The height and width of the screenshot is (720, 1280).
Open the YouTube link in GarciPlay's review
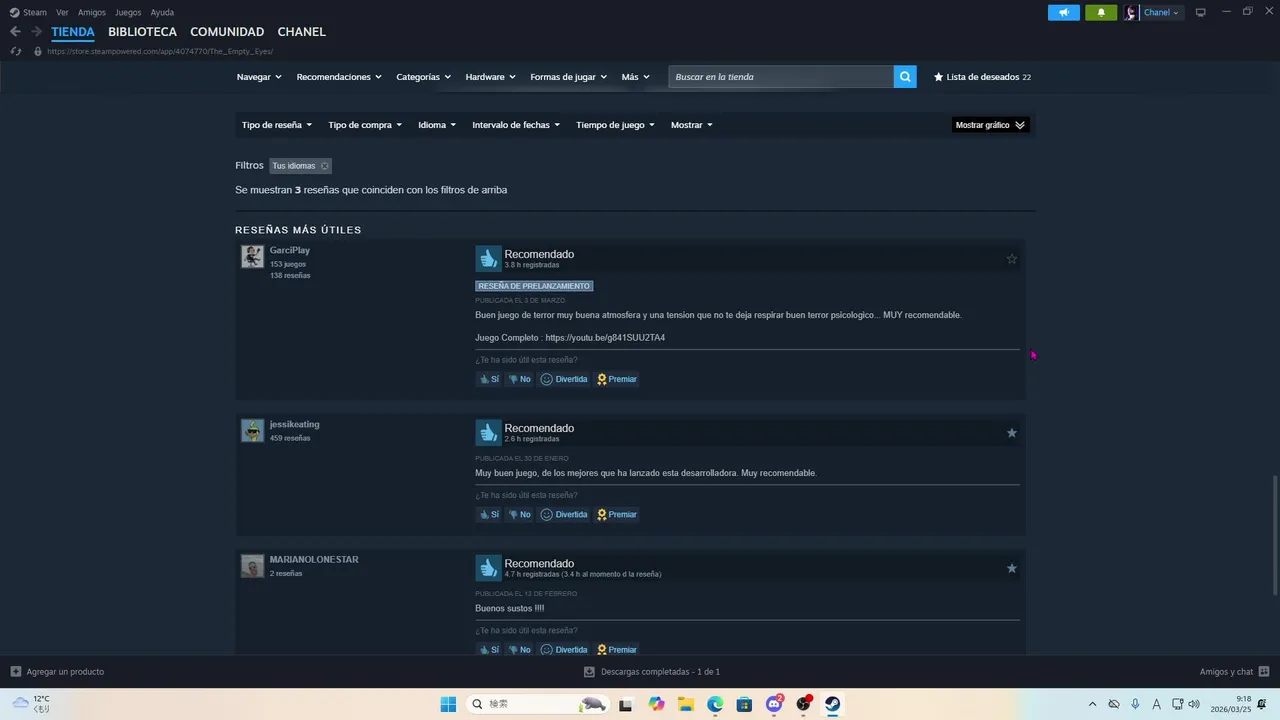(605, 338)
